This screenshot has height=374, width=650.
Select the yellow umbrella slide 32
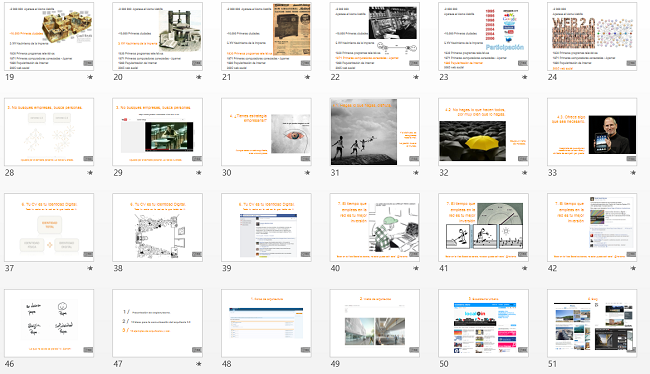pyautogui.click(x=483, y=132)
